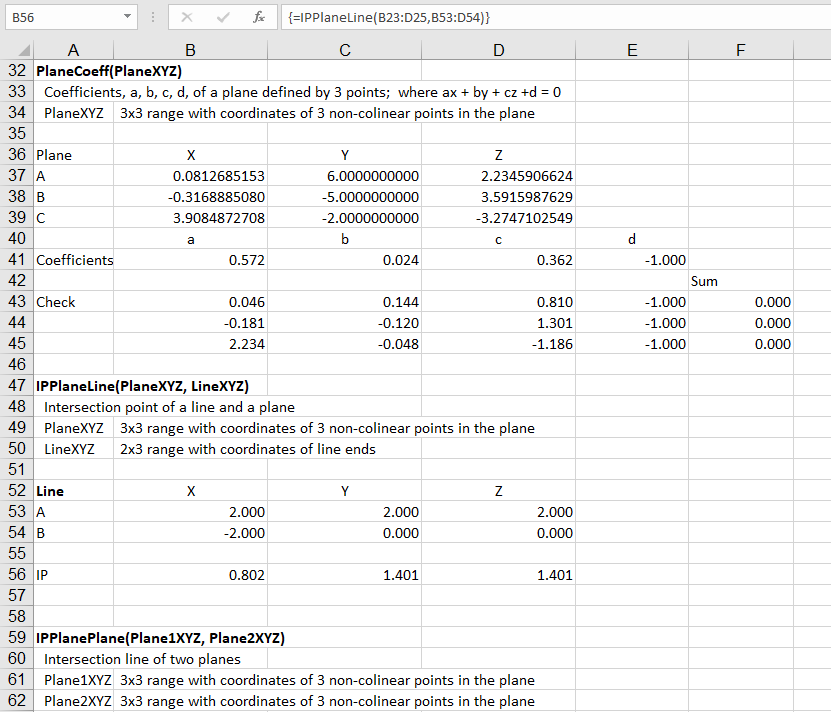831x712 pixels.
Task: Click the bold Line label in row 52
Action: (x=50, y=491)
